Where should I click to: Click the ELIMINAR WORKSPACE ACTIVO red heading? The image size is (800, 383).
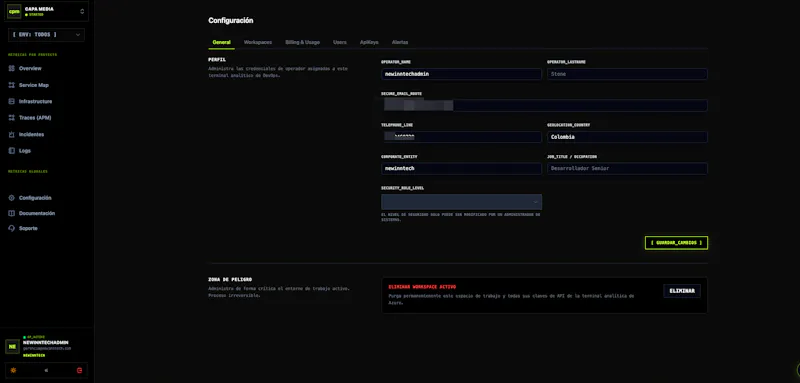(422, 287)
